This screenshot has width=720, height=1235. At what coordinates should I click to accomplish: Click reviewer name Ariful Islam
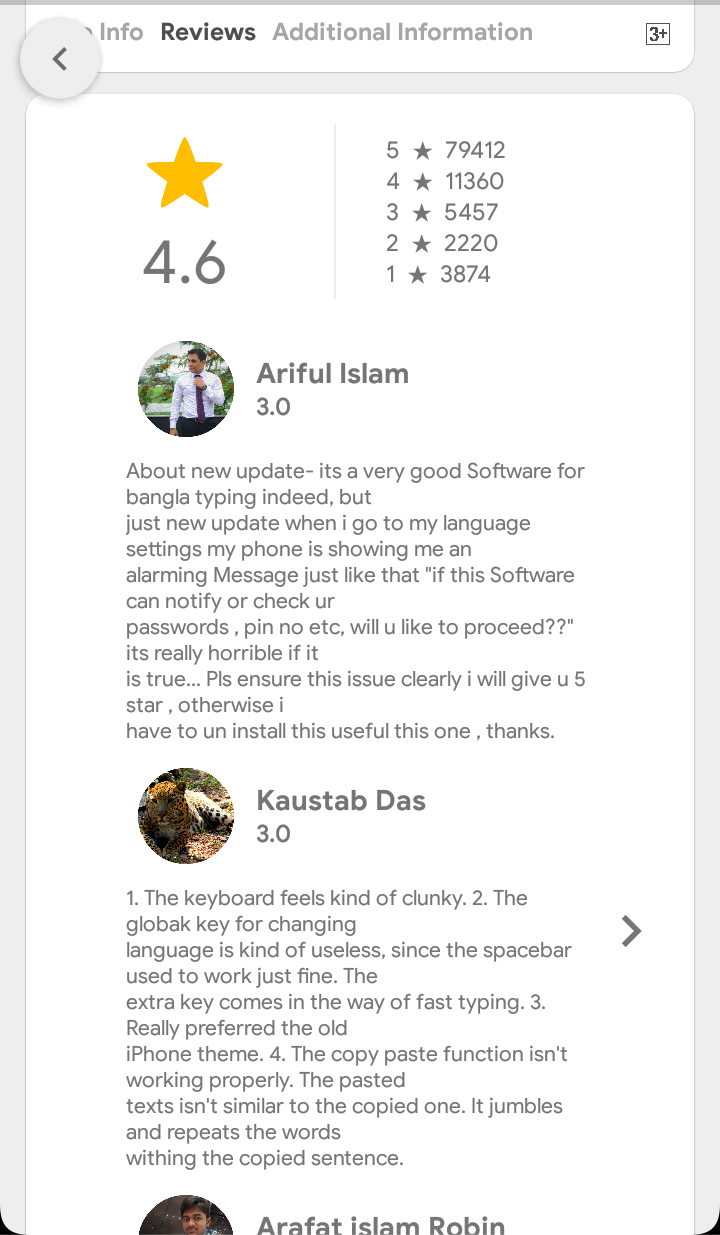tap(333, 374)
